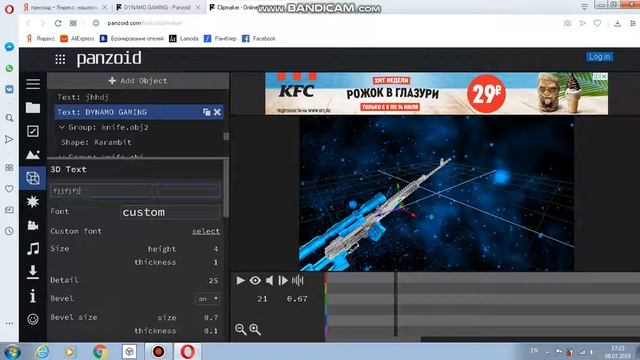Image resolution: width=640 pixels, height=360 pixels.
Task: Change the Size thickness value 1
Action: pos(216,262)
